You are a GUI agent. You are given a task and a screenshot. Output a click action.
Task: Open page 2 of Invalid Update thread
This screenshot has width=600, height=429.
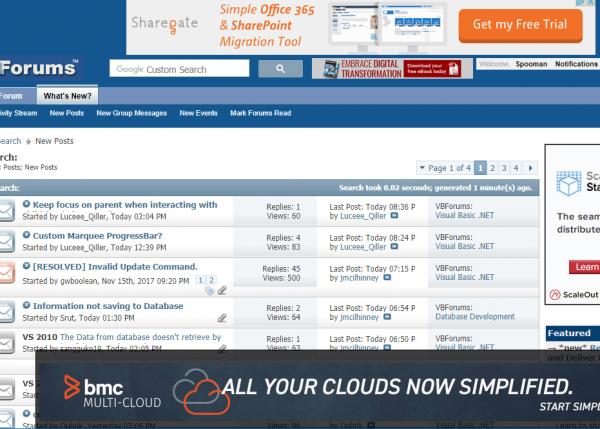[x=211, y=280]
